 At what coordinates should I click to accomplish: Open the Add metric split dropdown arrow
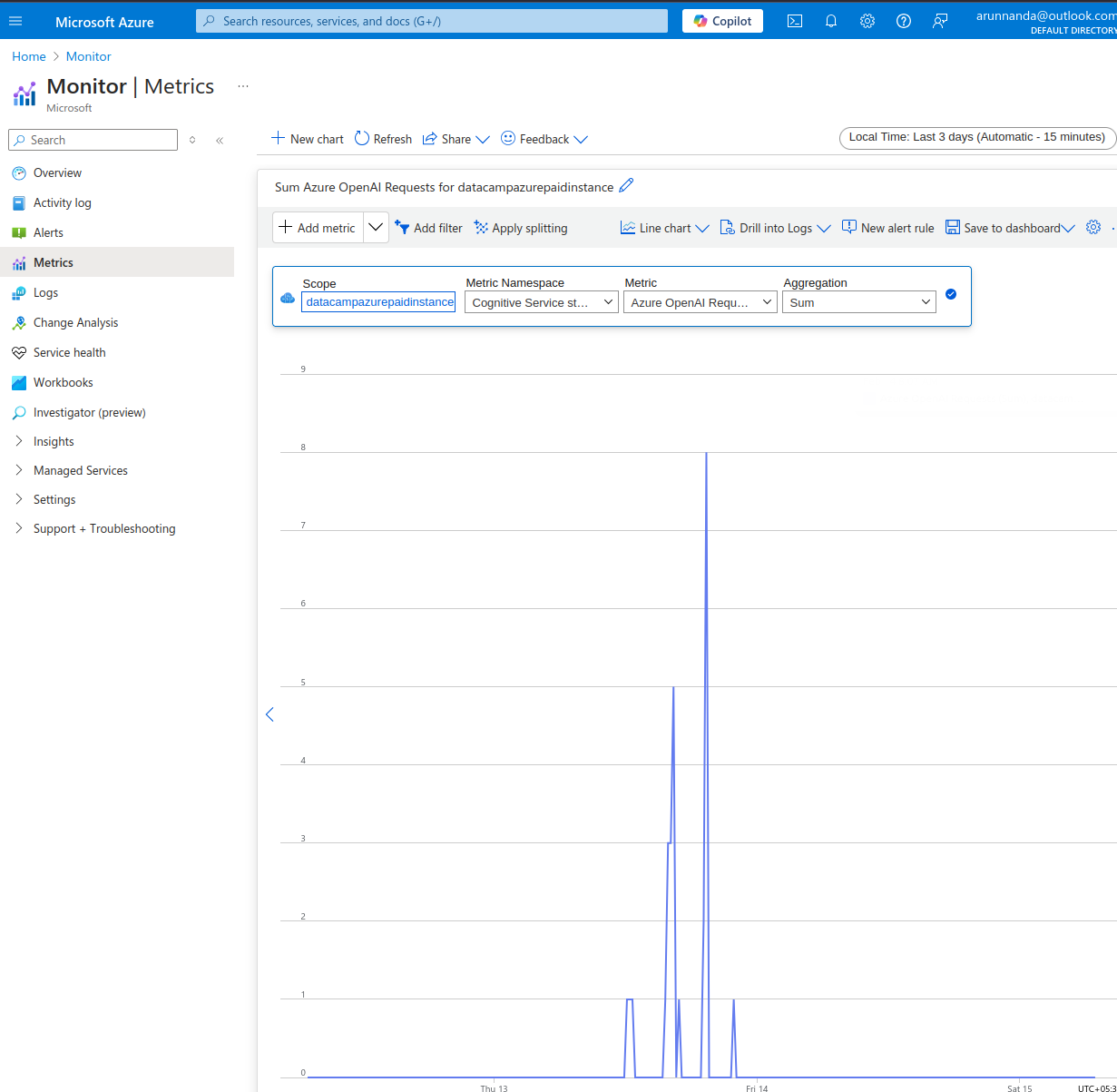point(376,228)
